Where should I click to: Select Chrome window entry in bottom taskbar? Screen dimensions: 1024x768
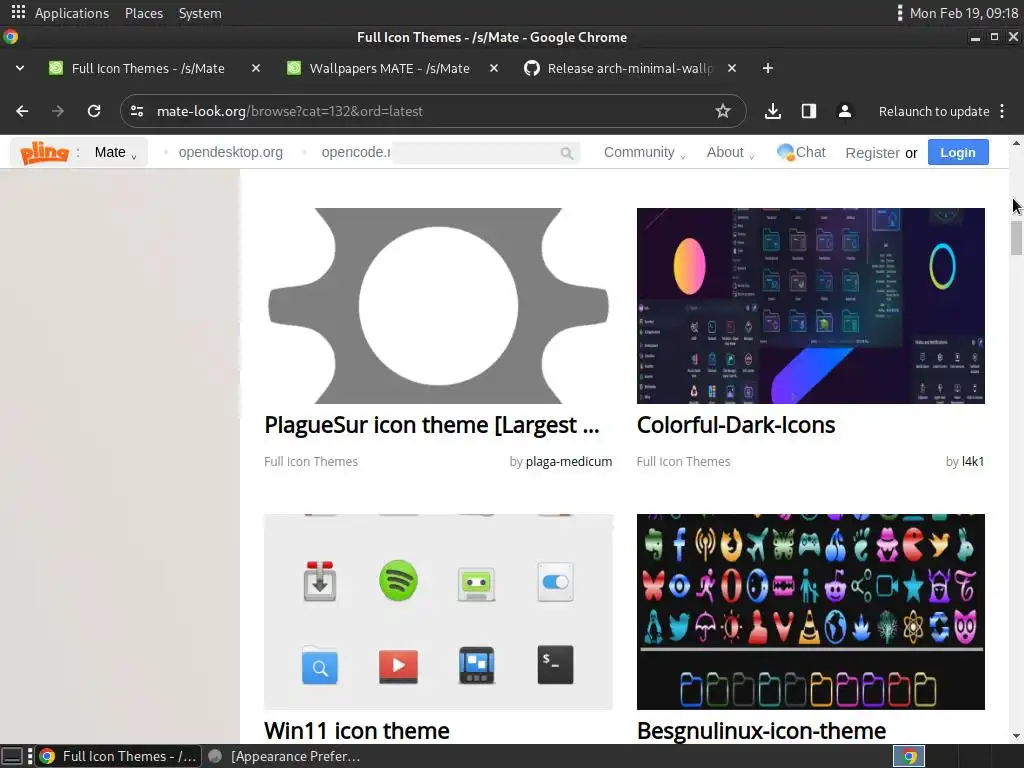click(118, 756)
